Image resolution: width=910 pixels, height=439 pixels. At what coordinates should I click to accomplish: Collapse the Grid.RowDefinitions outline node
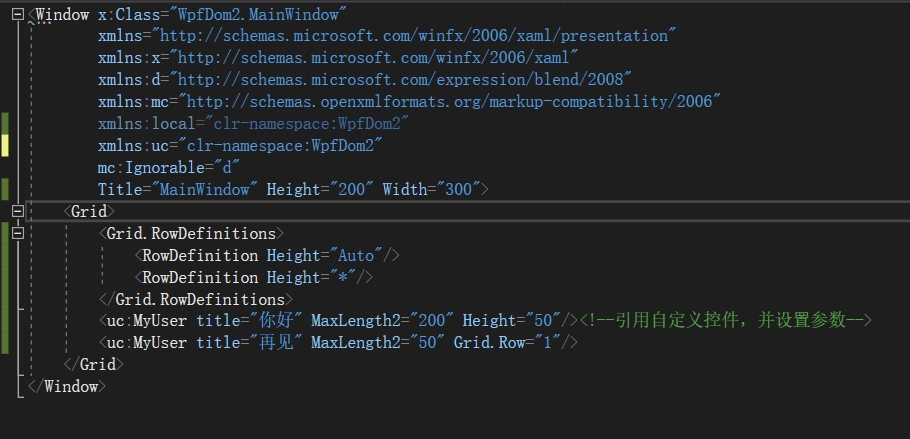pos(18,233)
